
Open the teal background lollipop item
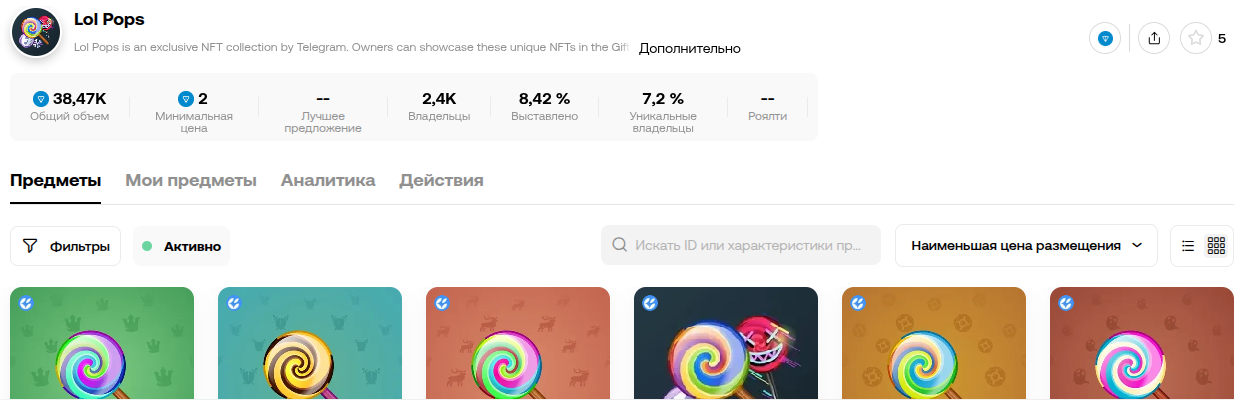(310, 344)
